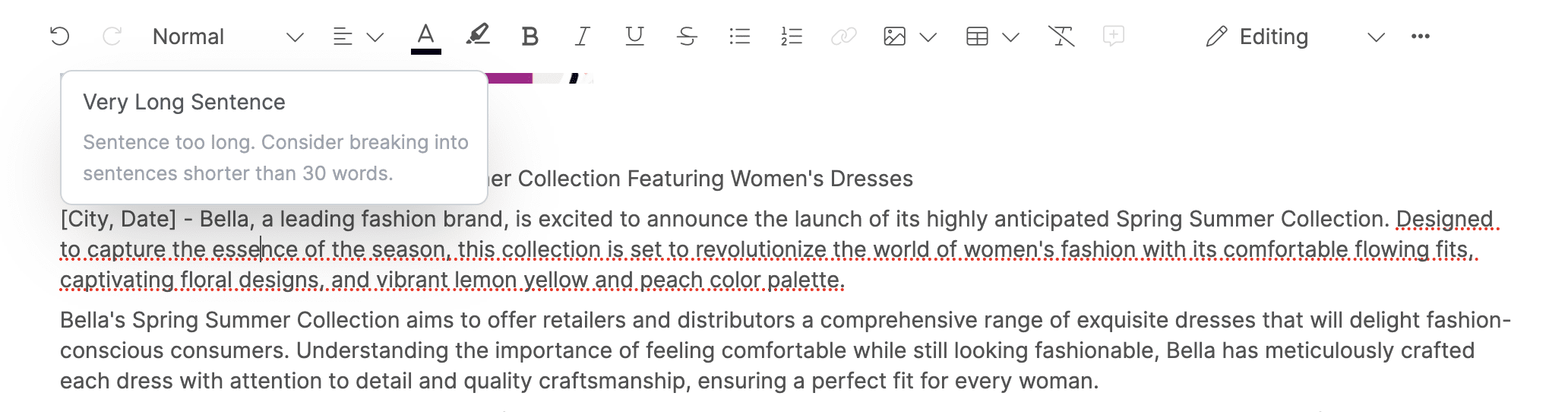
Task: Click the add comment icon
Action: tap(1114, 36)
